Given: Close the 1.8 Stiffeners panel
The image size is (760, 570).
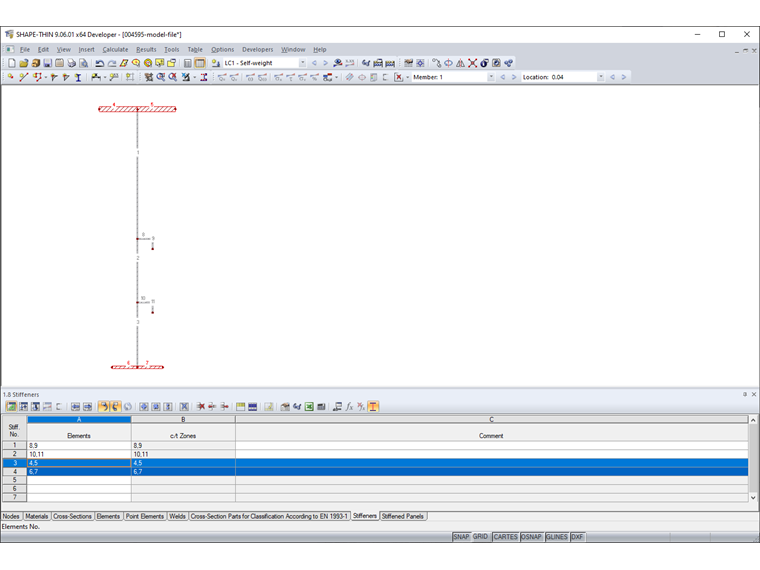Looking at the screenshot, I should pyautogui.click(x=754, y=395).
